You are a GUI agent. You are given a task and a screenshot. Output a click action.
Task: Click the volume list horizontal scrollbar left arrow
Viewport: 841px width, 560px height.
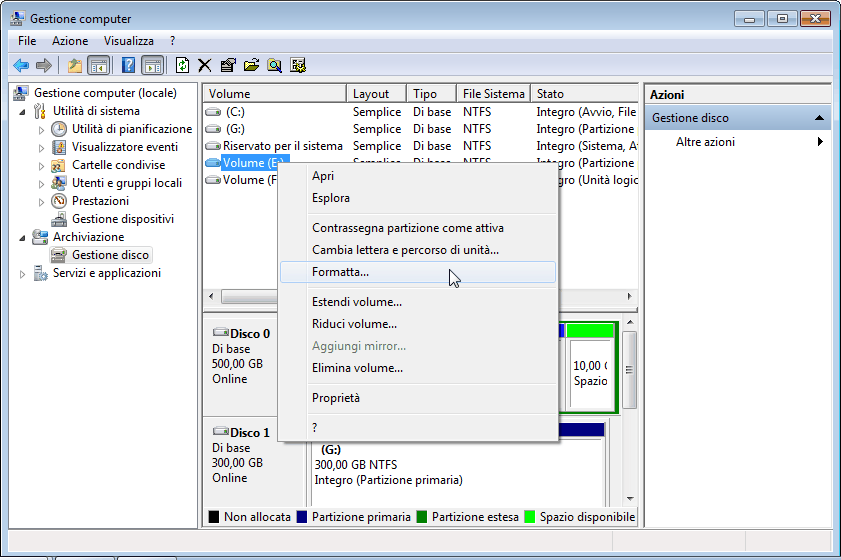click(211, 296)
